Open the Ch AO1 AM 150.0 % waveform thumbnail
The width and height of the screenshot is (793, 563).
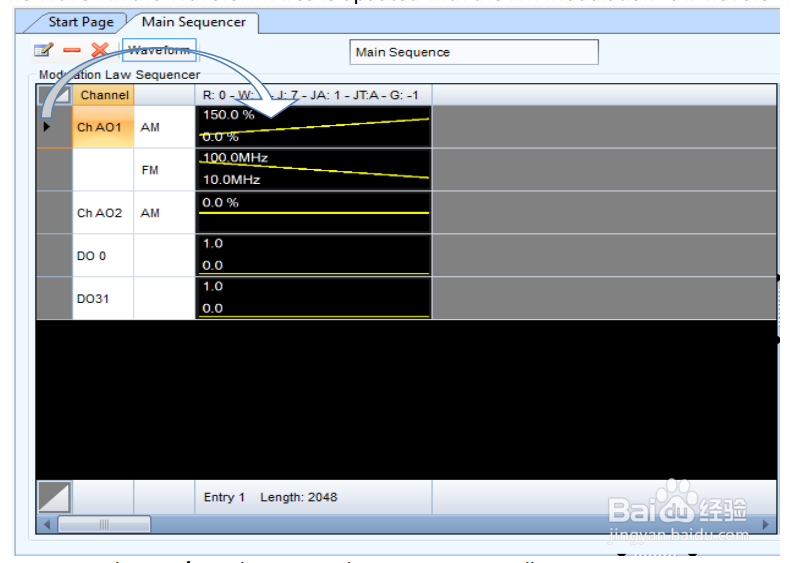314,126
